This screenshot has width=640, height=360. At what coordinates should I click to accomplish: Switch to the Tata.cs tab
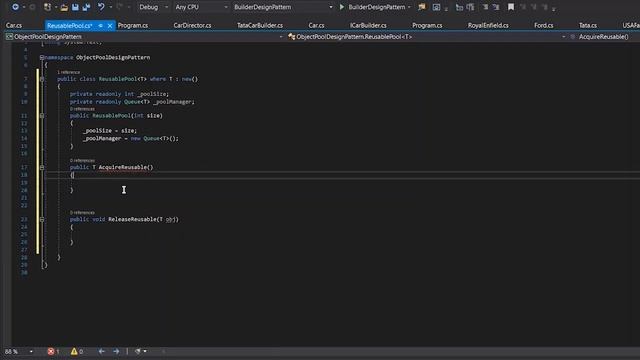pos(588,25)
